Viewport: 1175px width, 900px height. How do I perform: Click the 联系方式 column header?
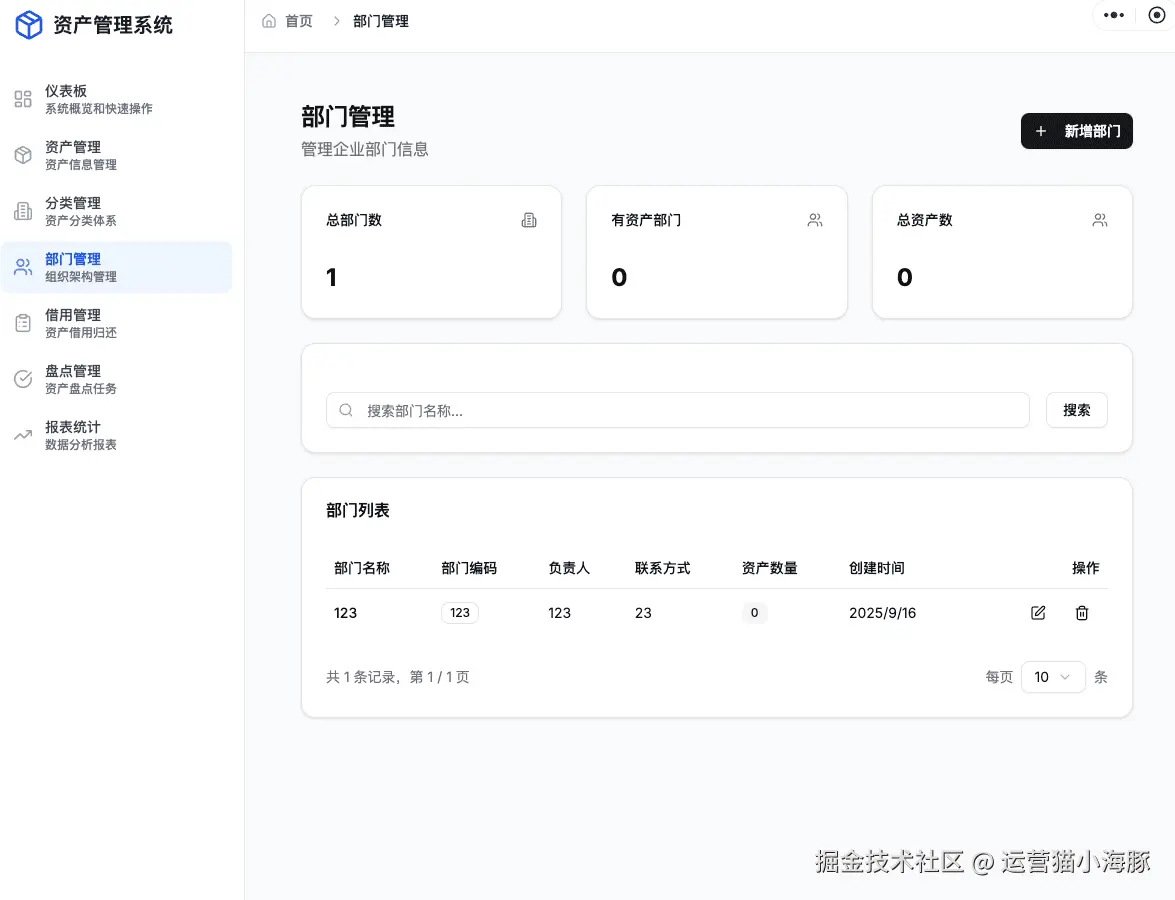point(662,568)
